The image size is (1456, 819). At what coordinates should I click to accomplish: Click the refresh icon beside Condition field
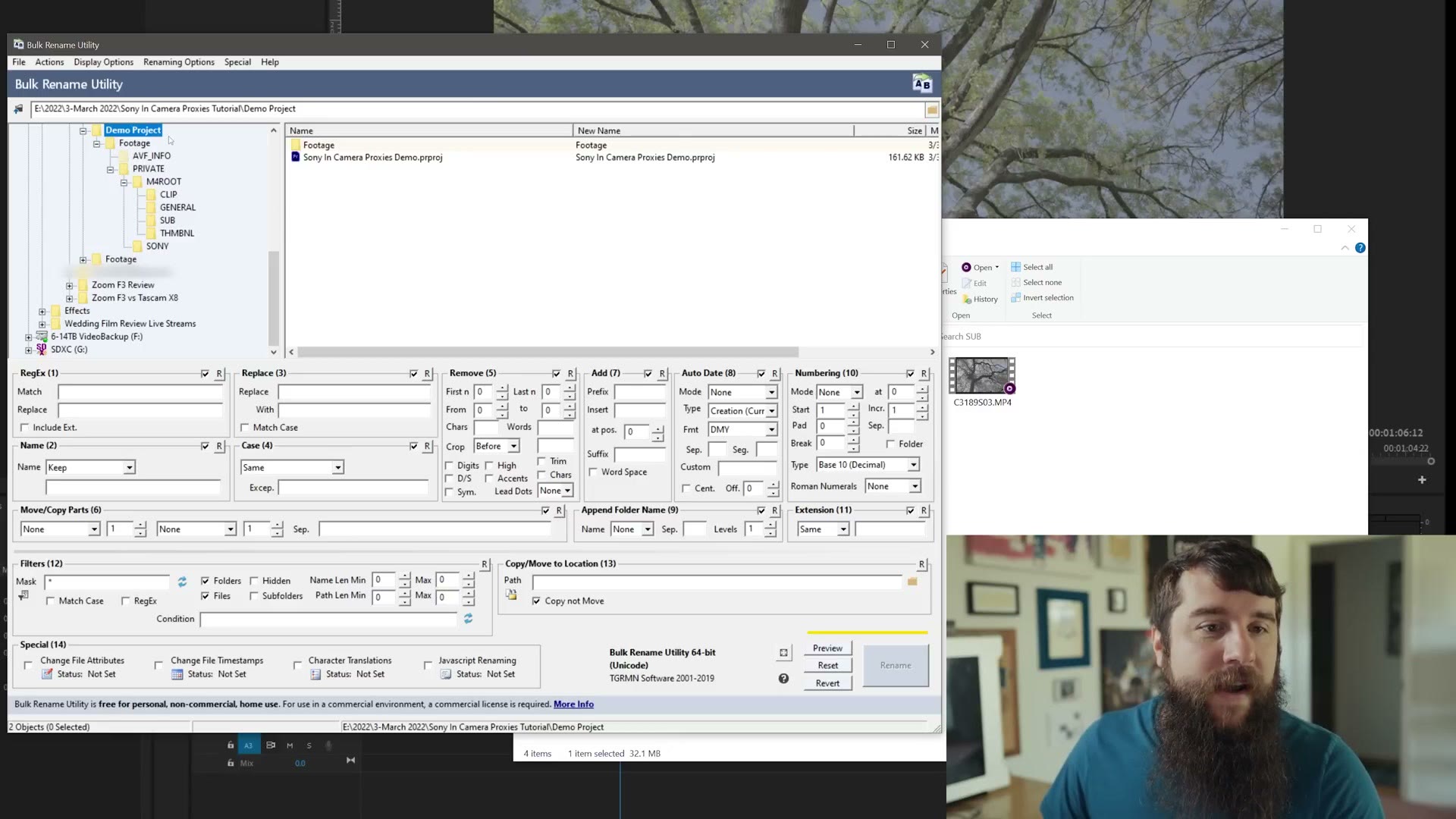(468, 619)
